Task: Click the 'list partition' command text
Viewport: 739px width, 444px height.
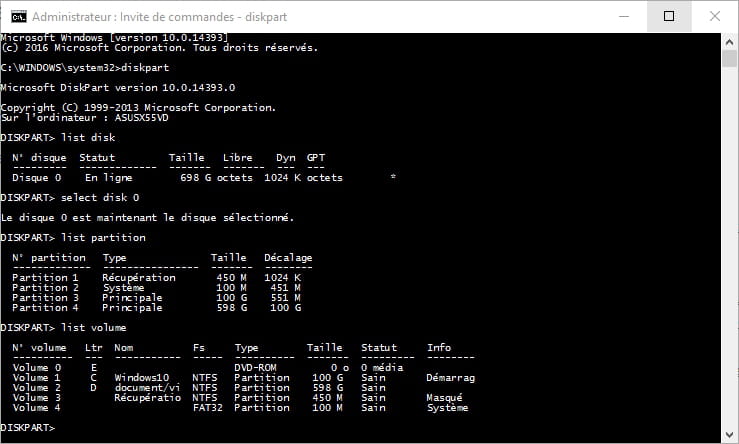Action: pyautogui.click(x=103, y=238)
